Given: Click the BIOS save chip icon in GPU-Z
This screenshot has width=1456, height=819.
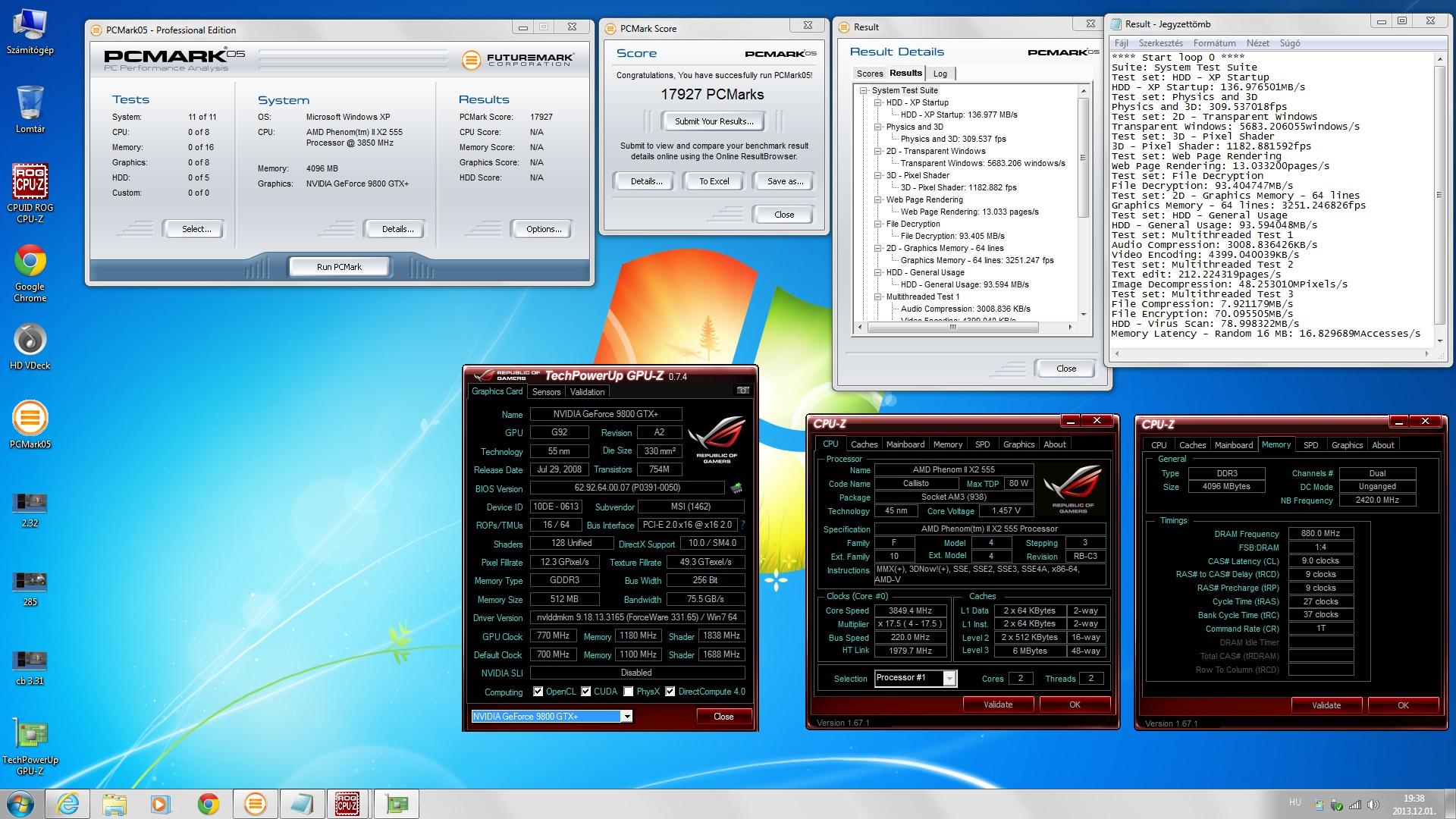Looking at the screenshot, I should [736, 488].
